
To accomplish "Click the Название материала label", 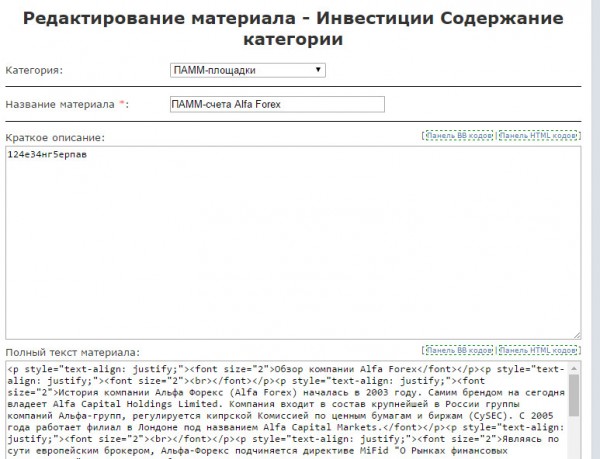I will [67, 104].
